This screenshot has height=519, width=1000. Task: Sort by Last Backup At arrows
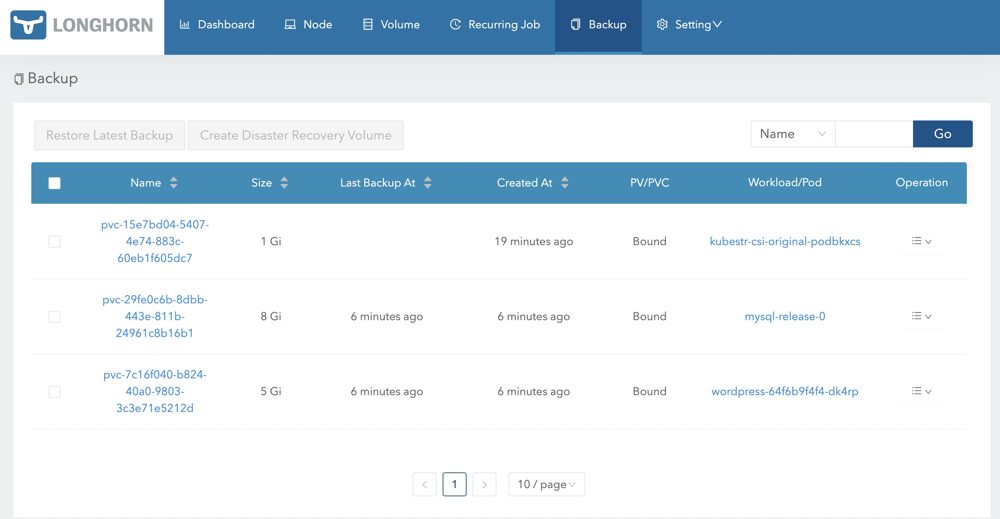(x=428, y=183)
